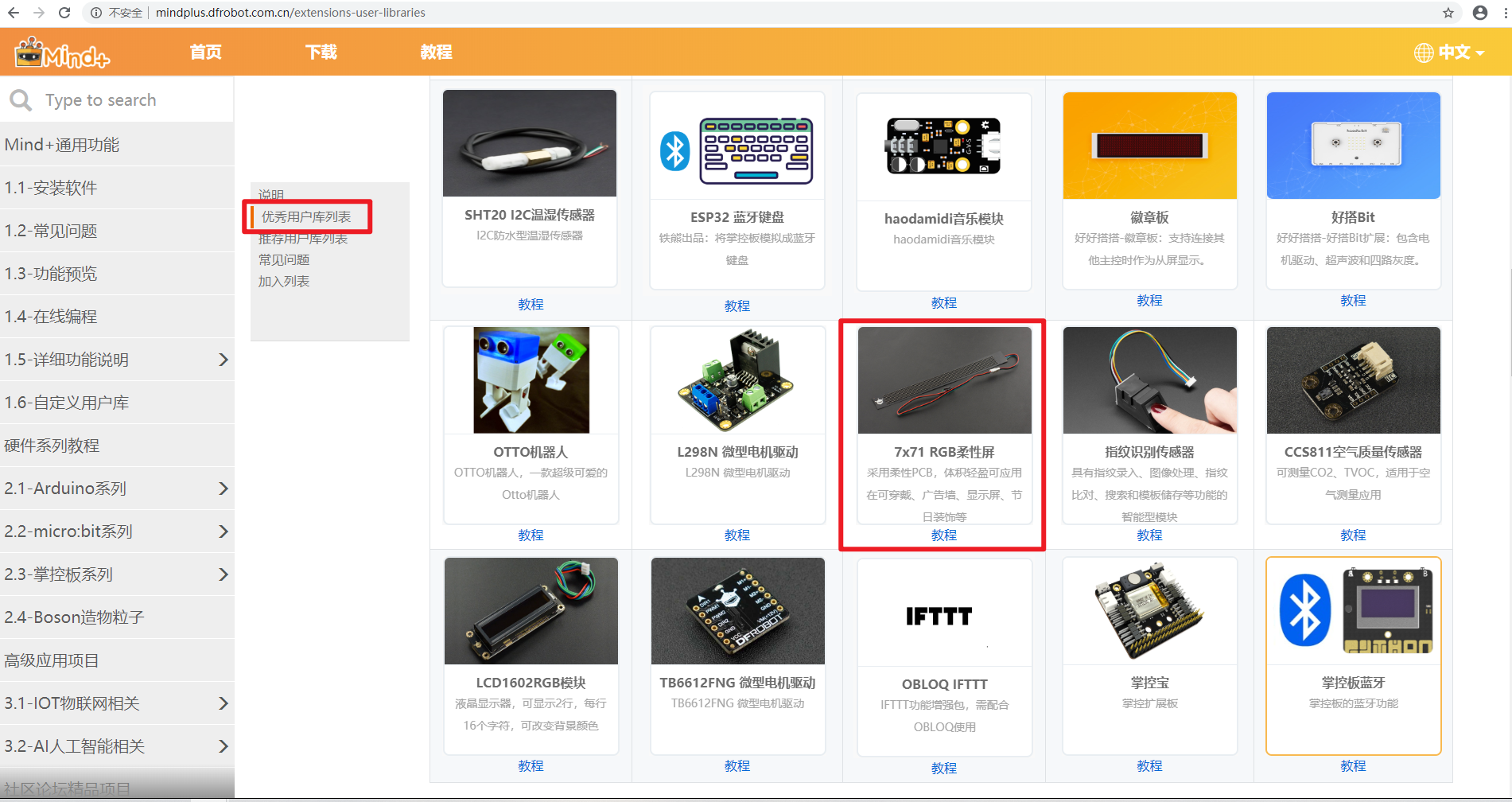
Task: Open 教程 link under L298N 微型电机驱动
Action: [737, 535]
